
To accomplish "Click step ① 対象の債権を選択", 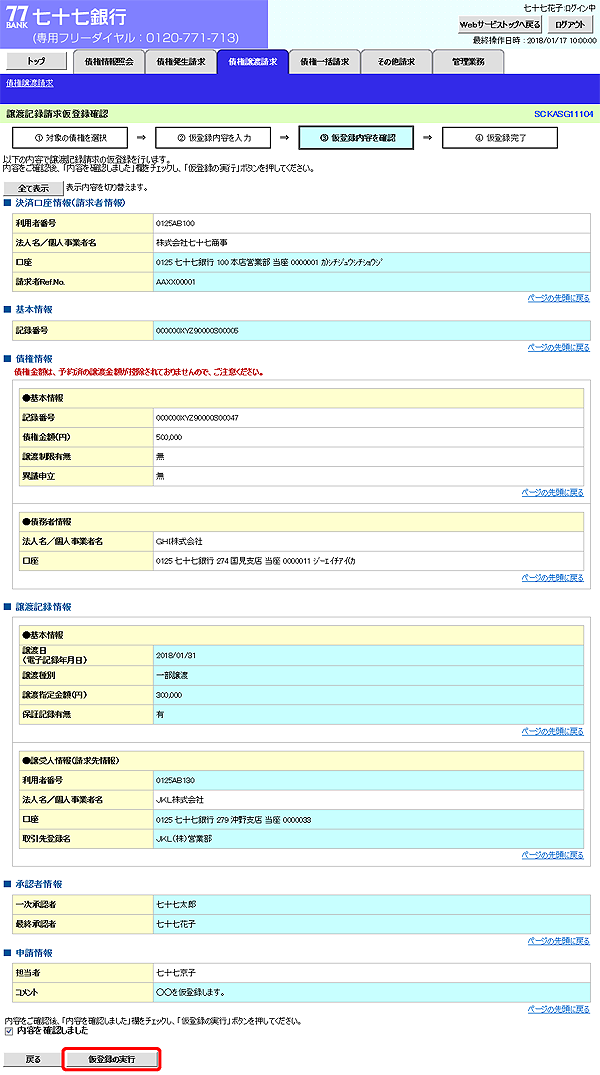I will 69,138.
